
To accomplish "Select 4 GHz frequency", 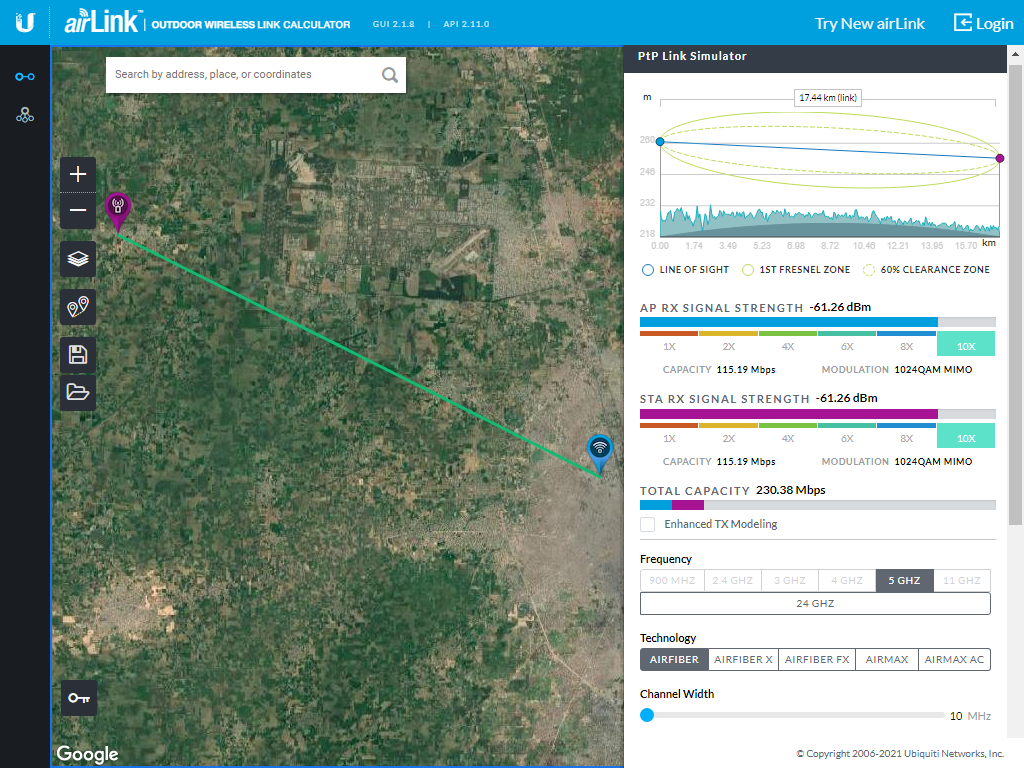I will tap(847, 581).
